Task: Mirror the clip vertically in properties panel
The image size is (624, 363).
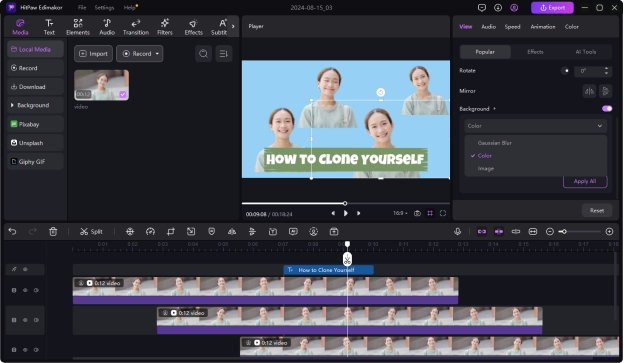Action: (605, 91)
